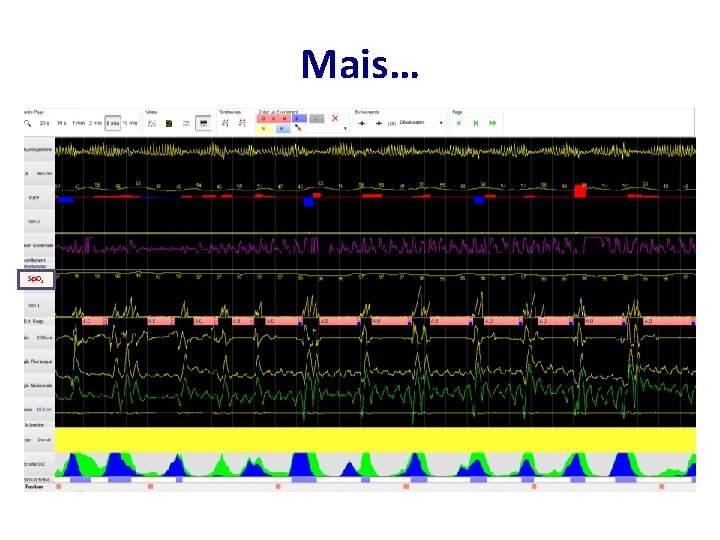Click leftmost blue block in pulse channel
The height and width of the screenshot is (540, 720).
66,200
